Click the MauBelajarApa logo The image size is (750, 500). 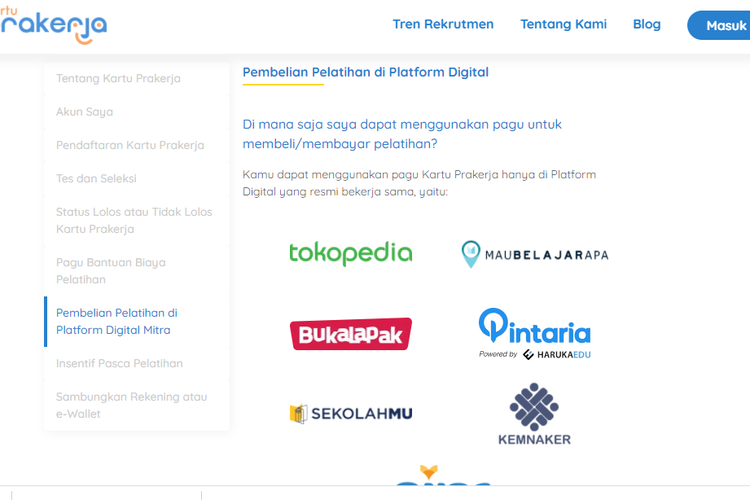point(535,254)
